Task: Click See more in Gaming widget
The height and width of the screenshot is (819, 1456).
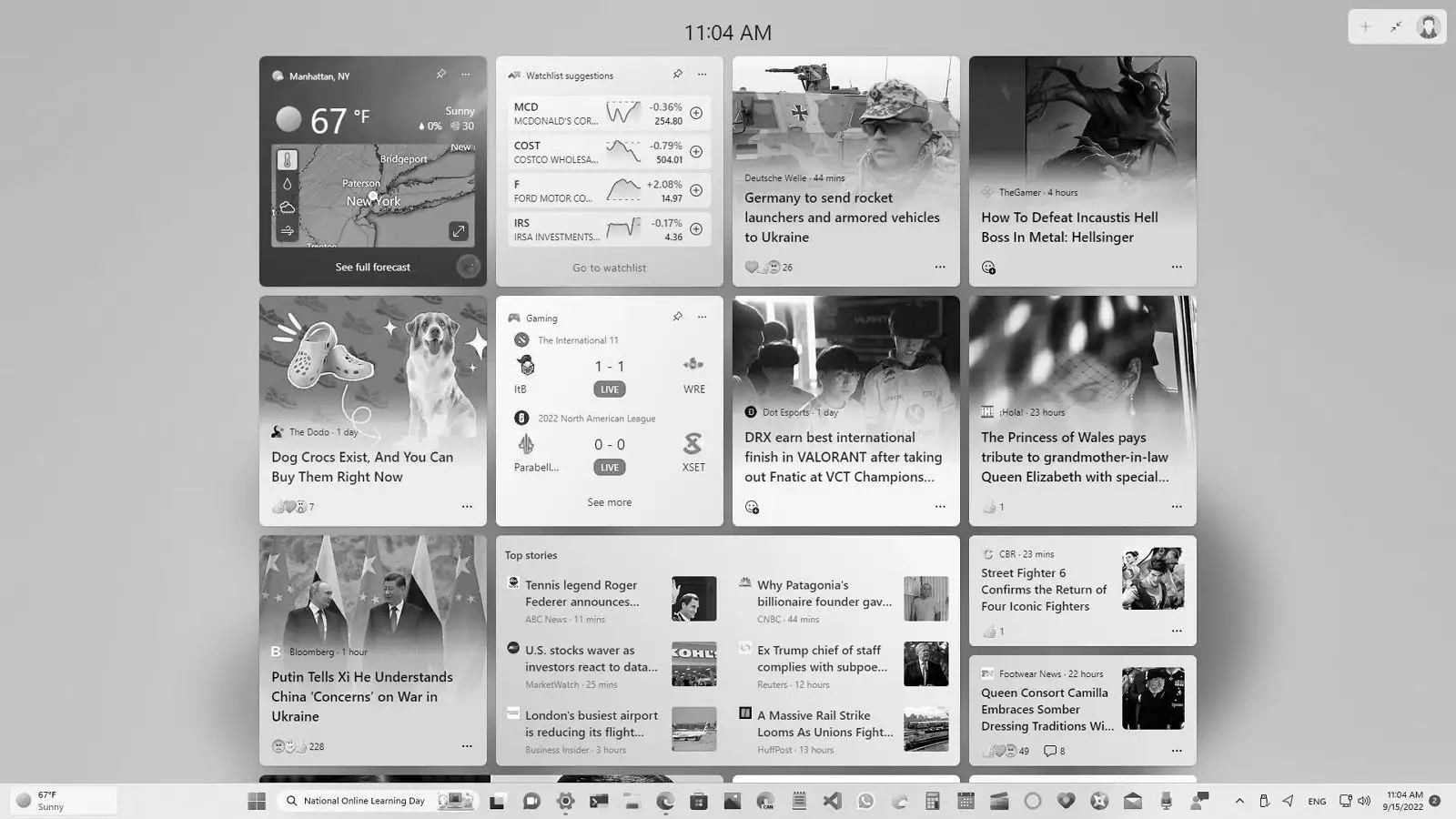Action: coord(610,502)
